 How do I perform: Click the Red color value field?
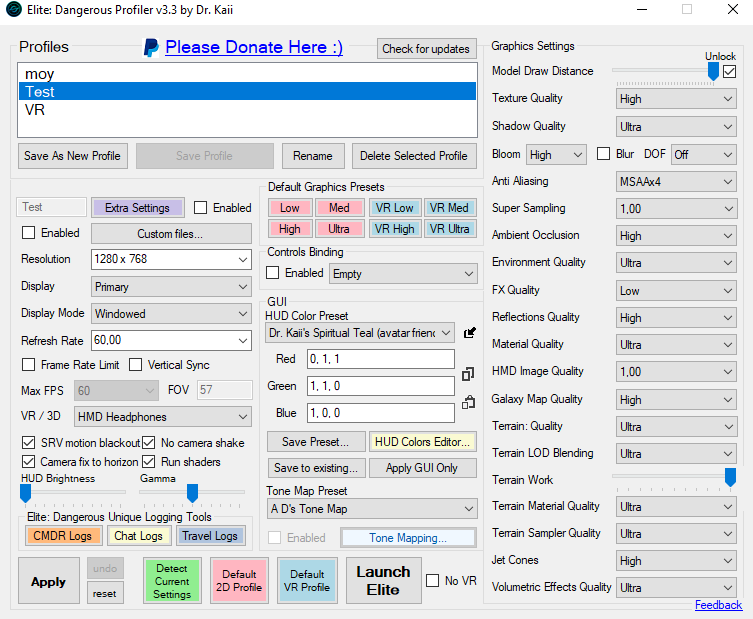click(x=381, y=359)
